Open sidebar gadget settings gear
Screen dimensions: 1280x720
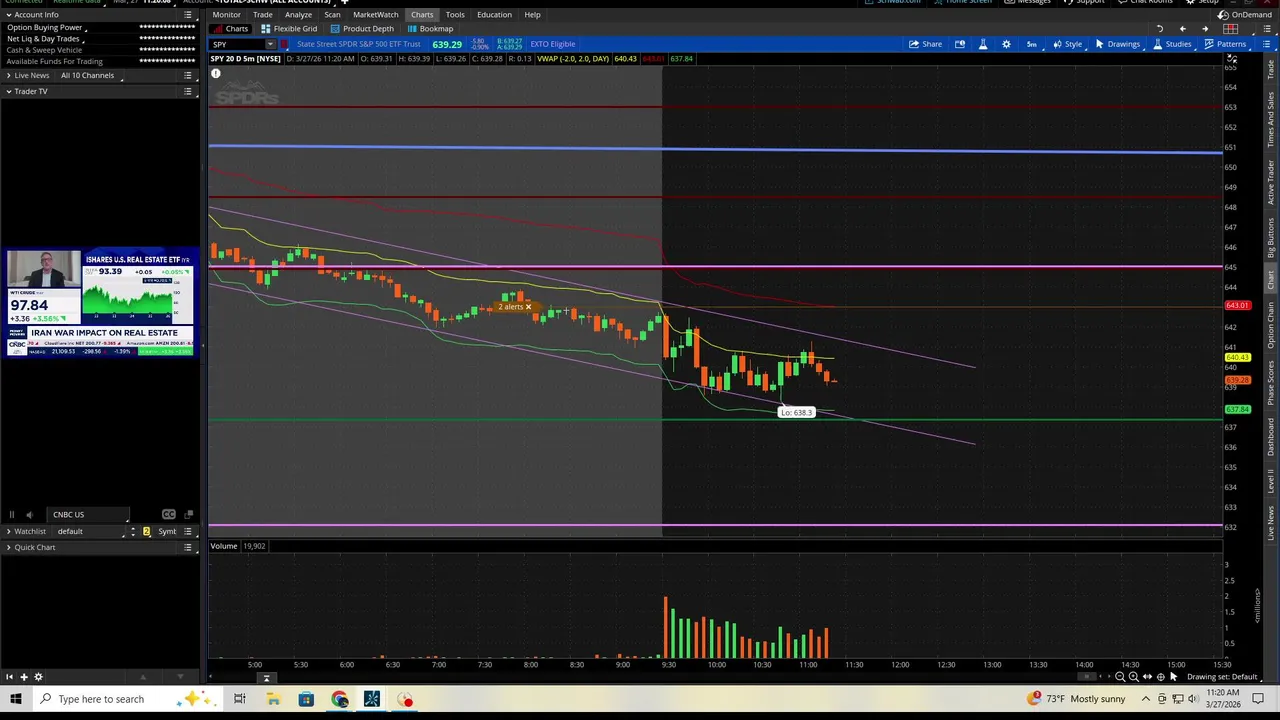pos(39,677)
